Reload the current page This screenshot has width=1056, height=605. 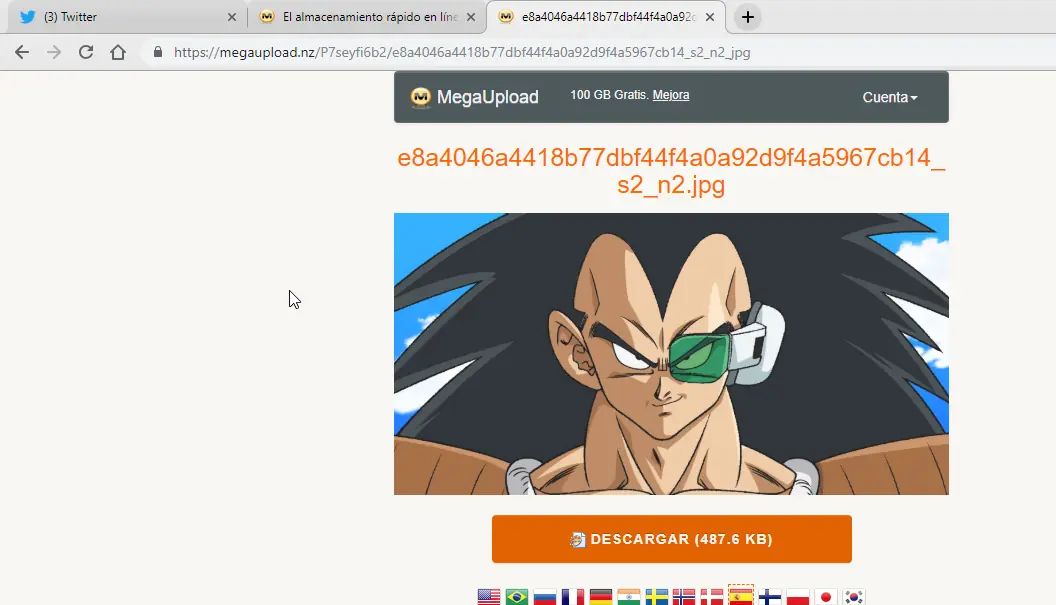point(86,52)
